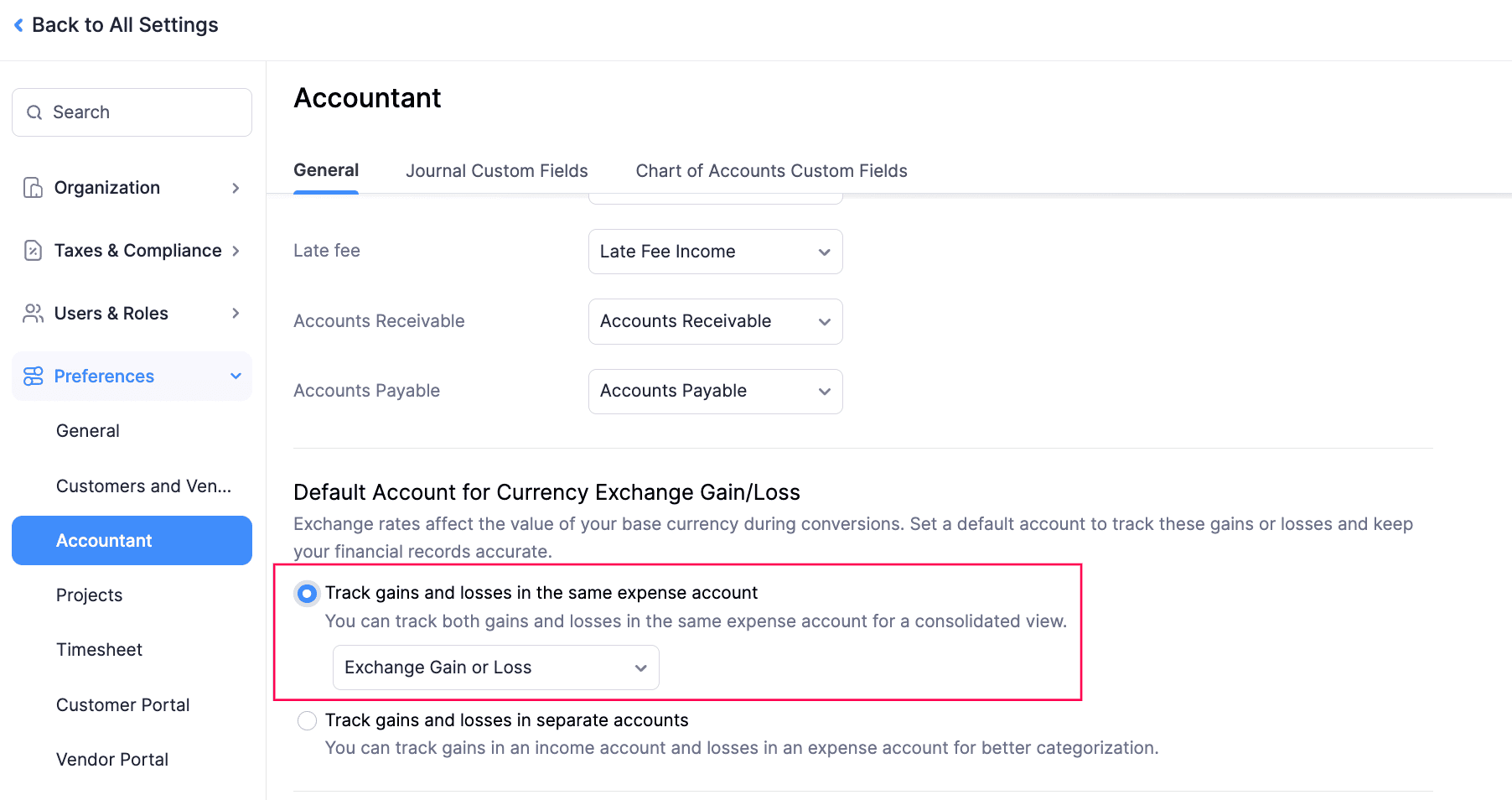Click the Preferences grid icon

(33, 376)
